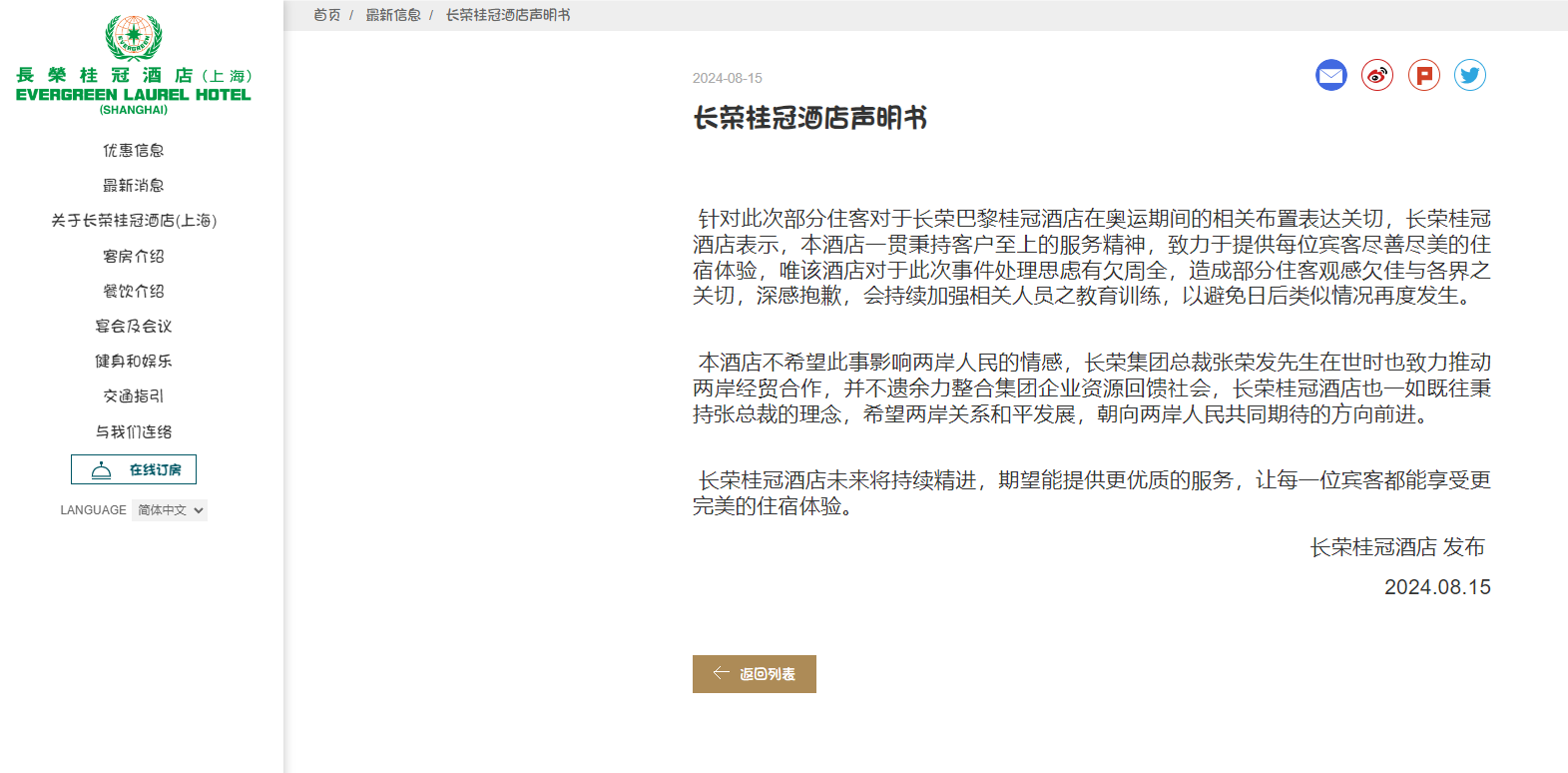Image resolution: width=1568 pixels, height=773 pixels.
Task: Share the statement via email icon
Action: click(x=1330, y=75)
